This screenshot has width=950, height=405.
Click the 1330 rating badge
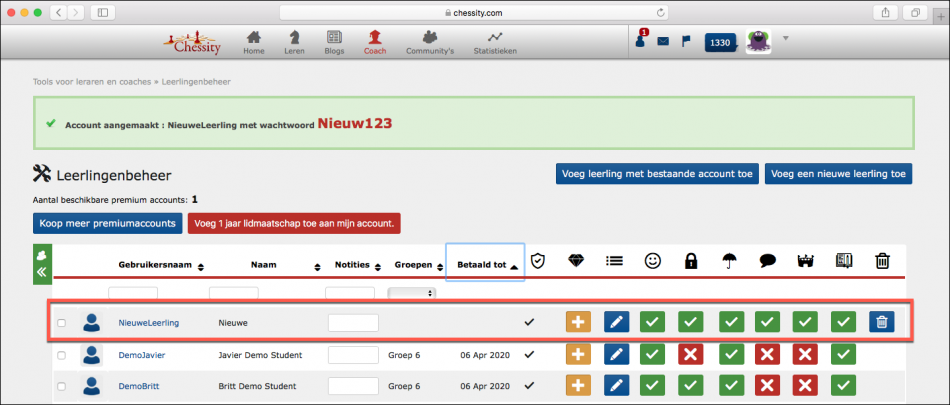720,42
